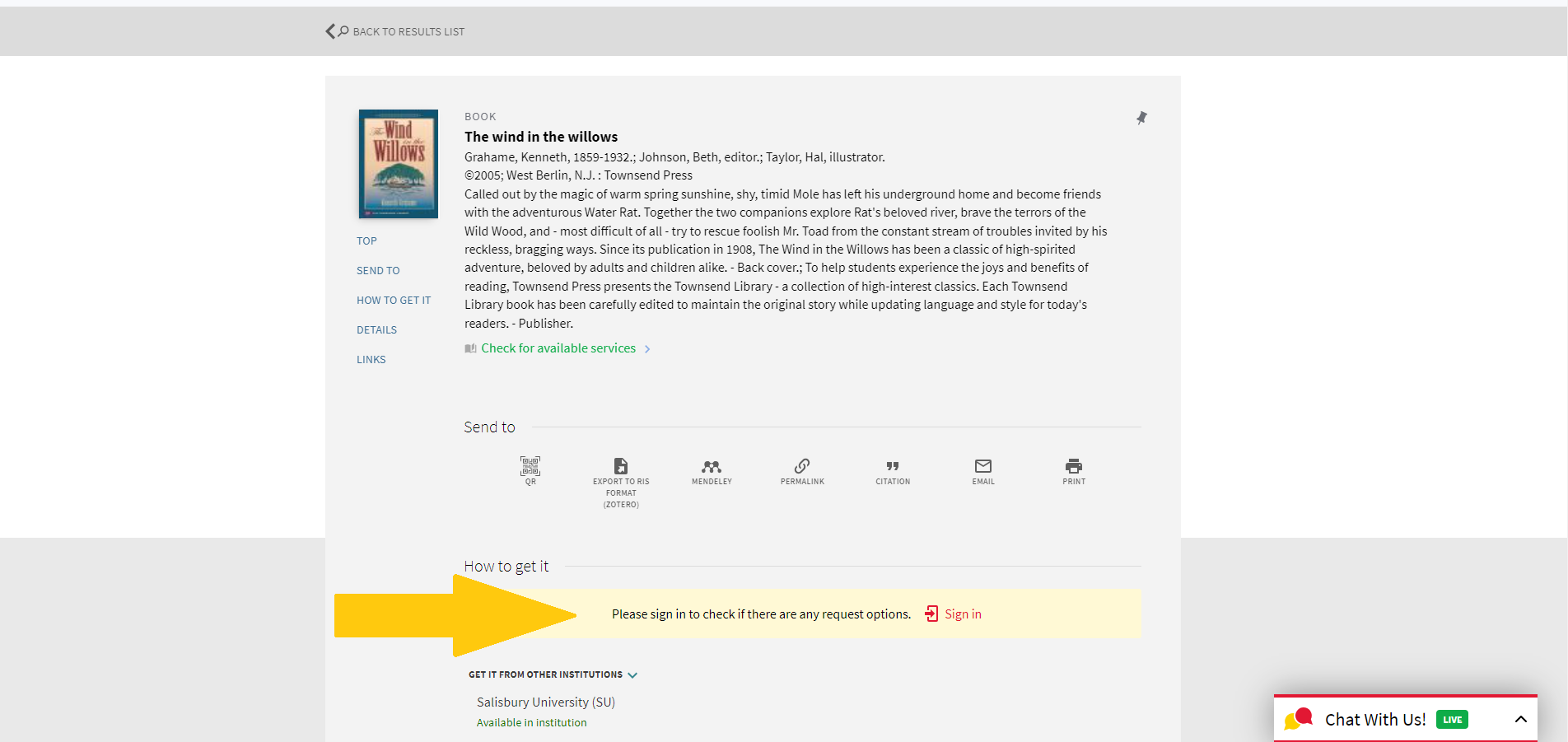1568x742 pixels.
Task: Go back to results list
Action: point(408,32)
